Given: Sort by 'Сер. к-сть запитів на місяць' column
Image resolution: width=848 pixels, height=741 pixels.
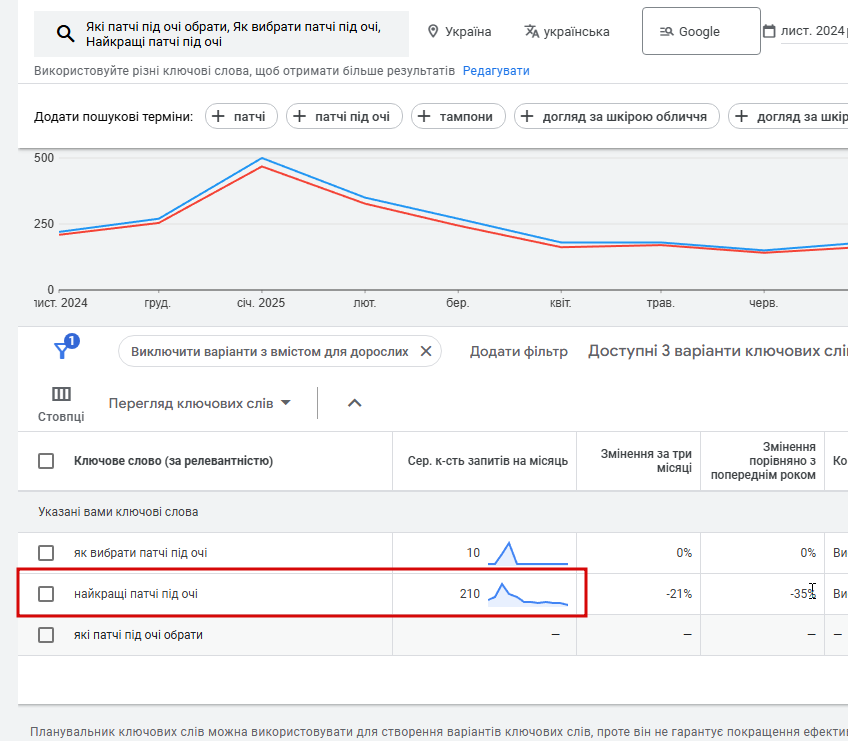Looking at the screenshot, I should click(x=488, y=461).
